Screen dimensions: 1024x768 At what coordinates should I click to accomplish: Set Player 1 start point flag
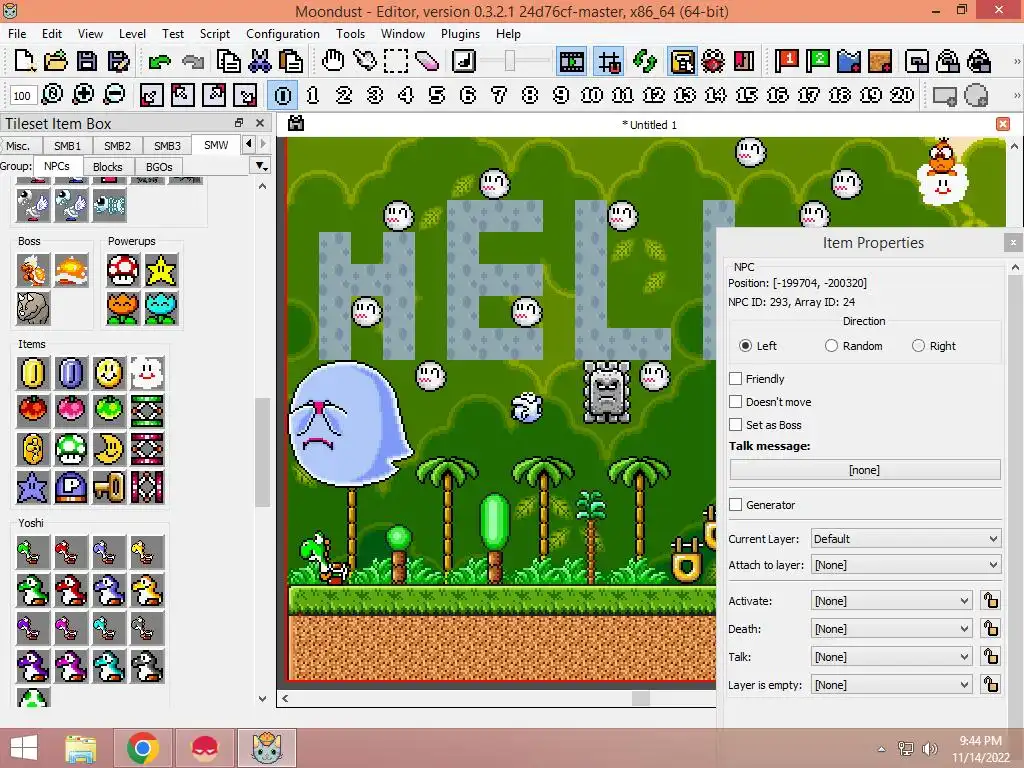pyautogui.click(x=788, y=61)
